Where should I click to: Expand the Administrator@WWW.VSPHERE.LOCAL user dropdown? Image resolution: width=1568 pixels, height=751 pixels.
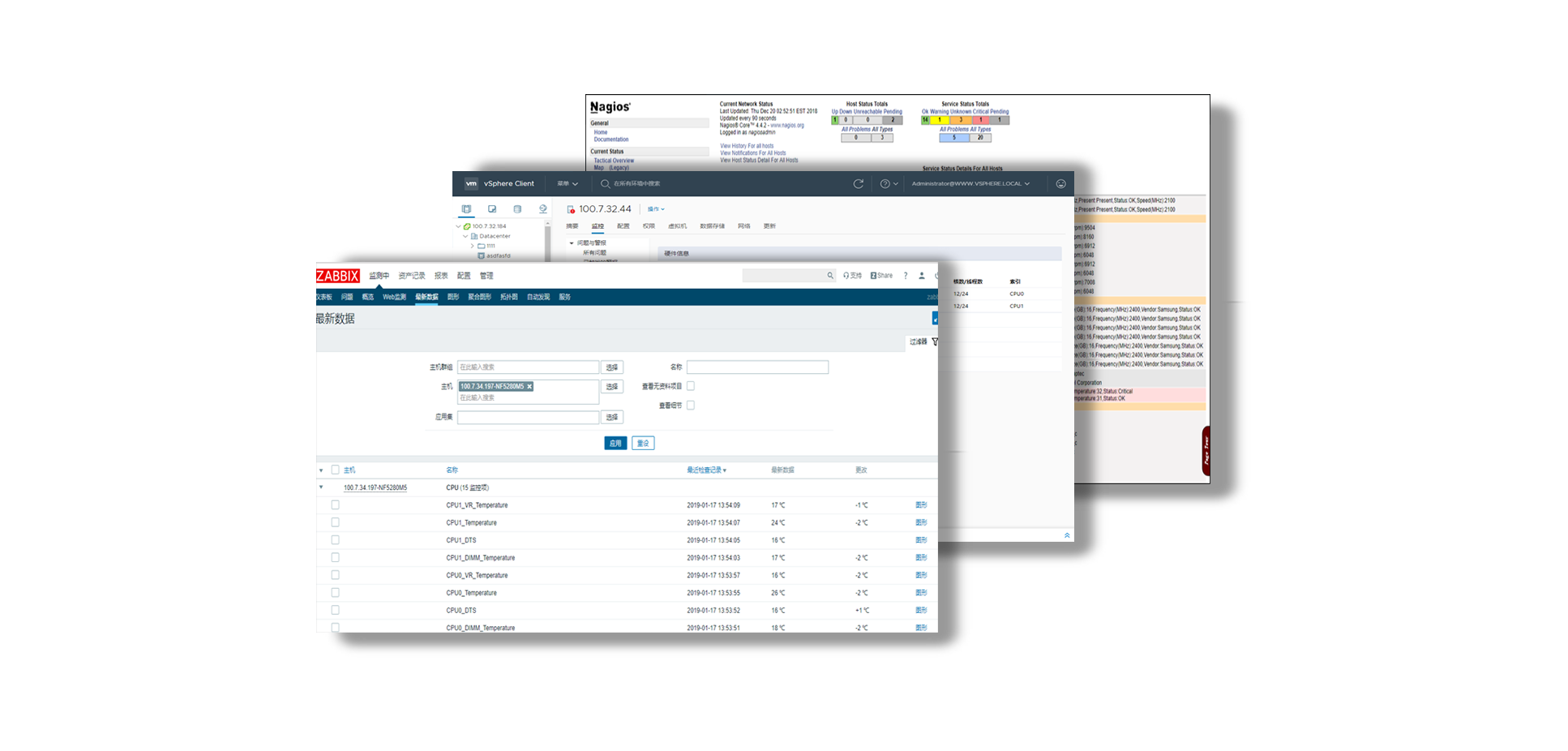(x=970, y=184)
